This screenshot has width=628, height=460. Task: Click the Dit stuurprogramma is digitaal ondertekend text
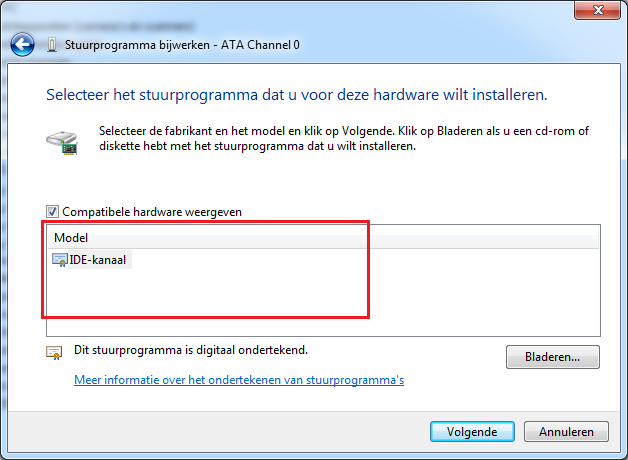click(x=191, y=350)
